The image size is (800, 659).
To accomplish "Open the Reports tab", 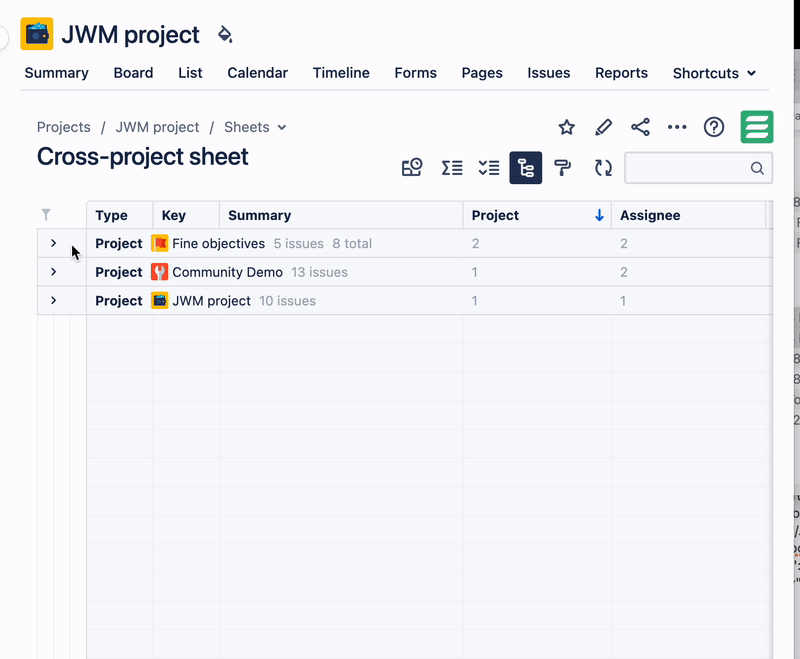I will coord(621,73).
